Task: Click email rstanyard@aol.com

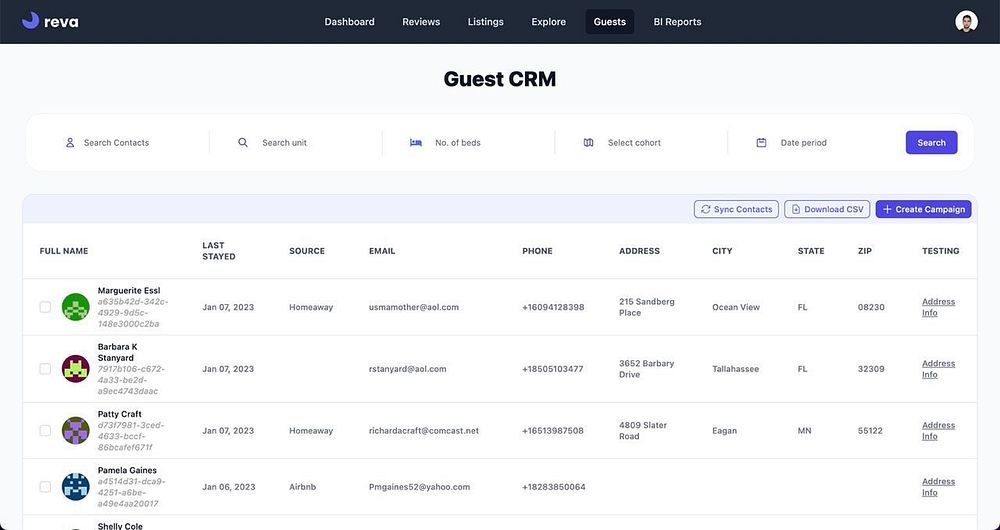Action: 407,369
